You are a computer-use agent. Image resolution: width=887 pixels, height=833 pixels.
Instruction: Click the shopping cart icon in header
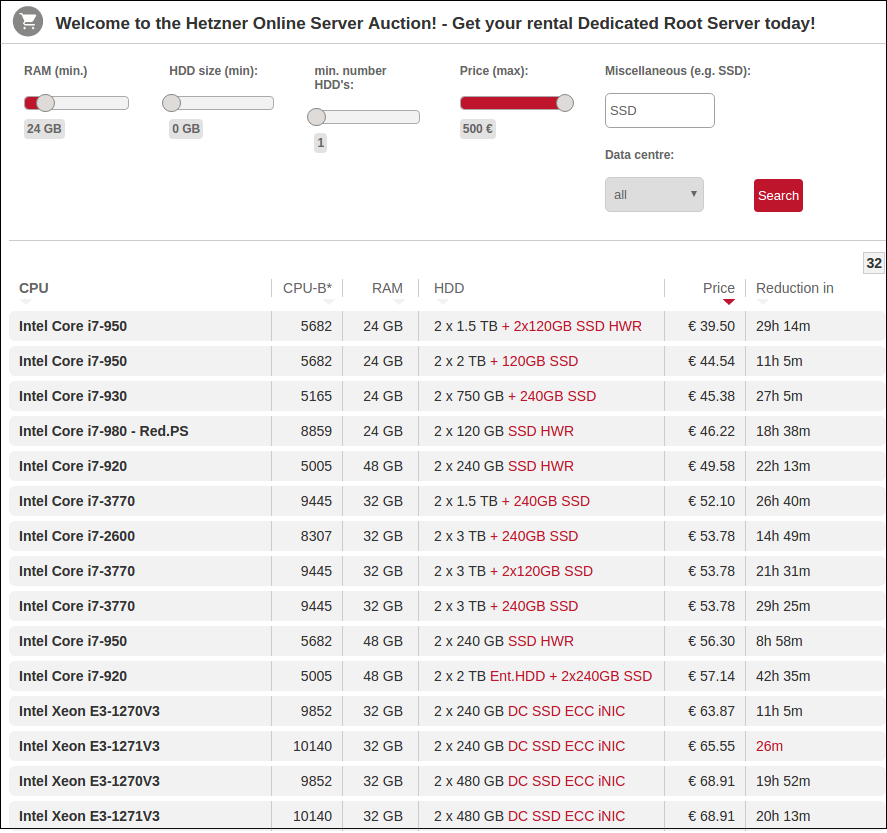click(28, 22)
